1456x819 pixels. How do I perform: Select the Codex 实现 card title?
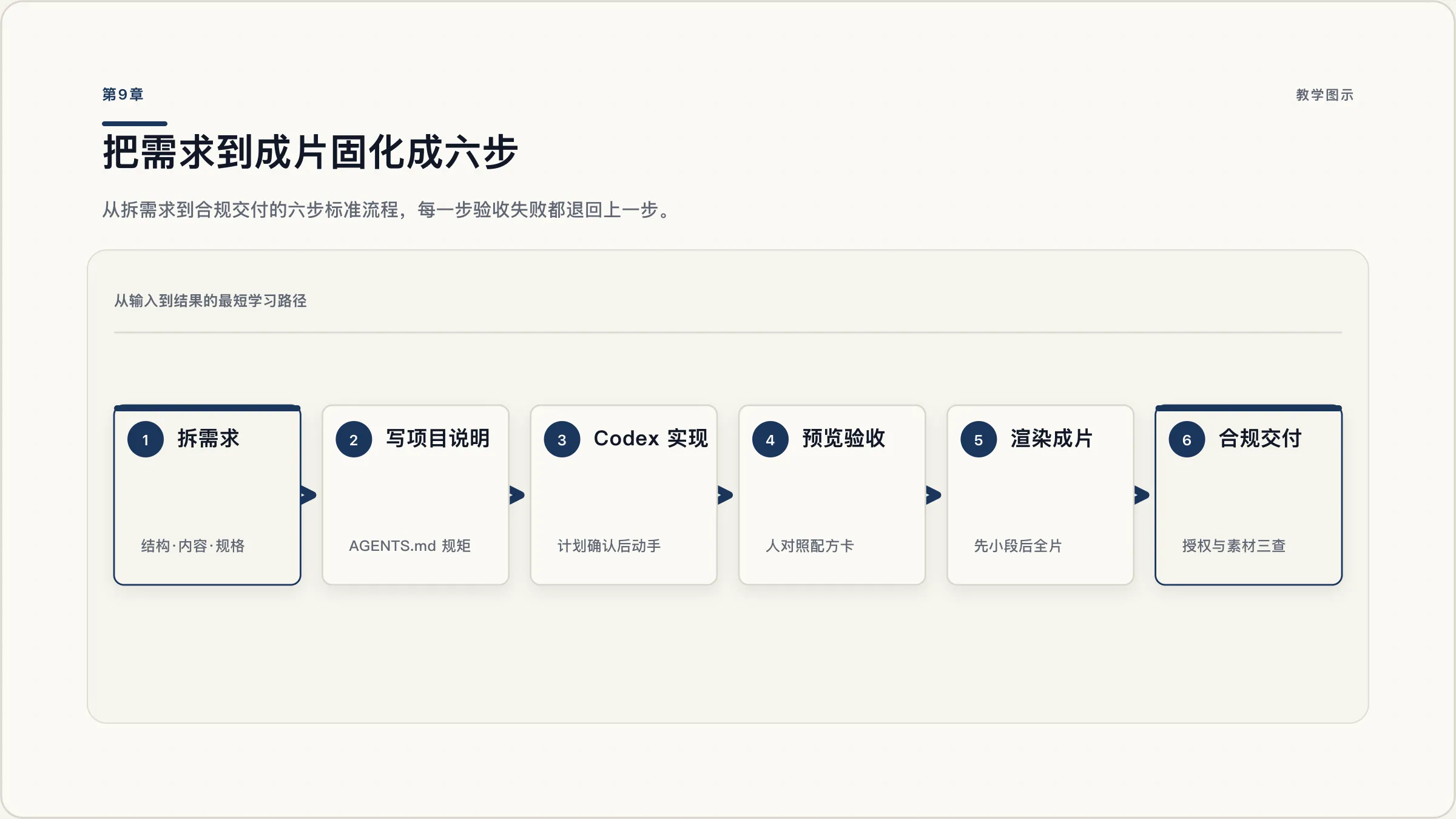(651, 438)
